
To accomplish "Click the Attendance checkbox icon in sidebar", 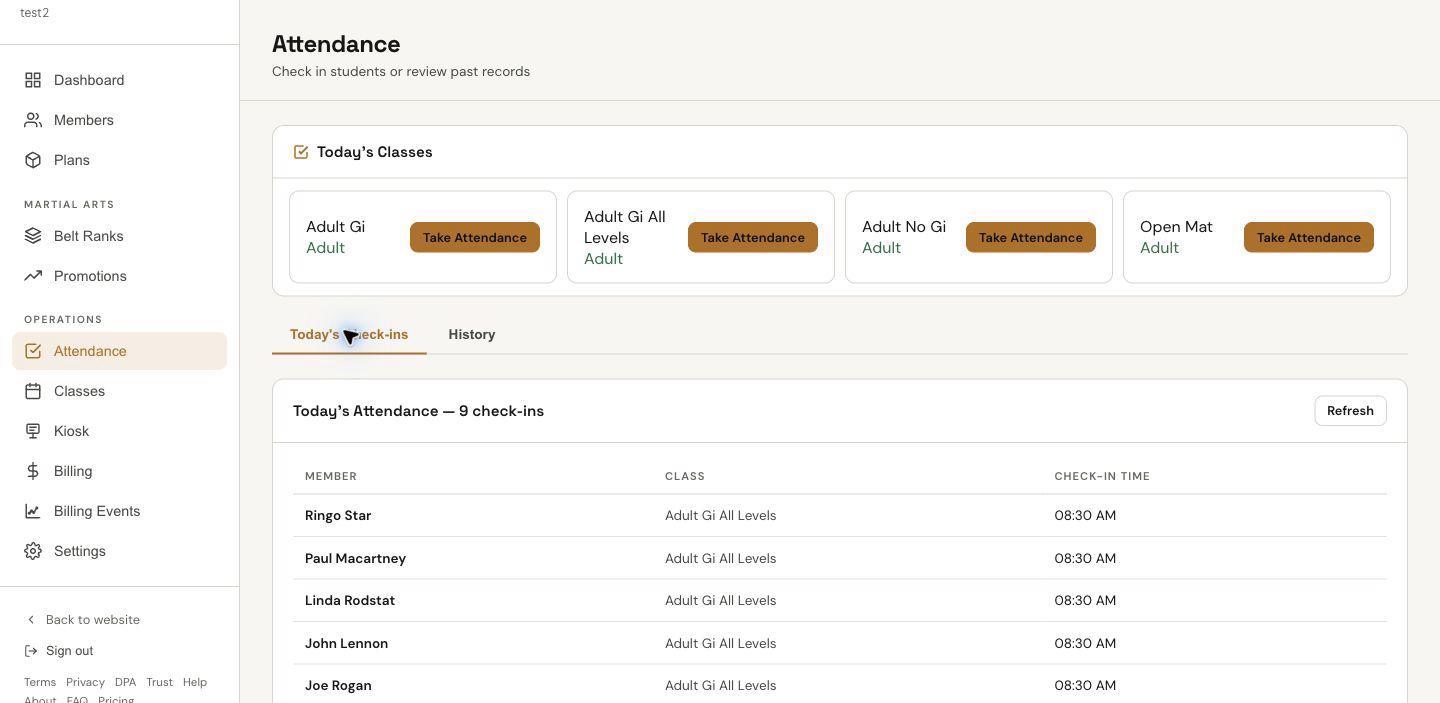I will pos(33,351).
